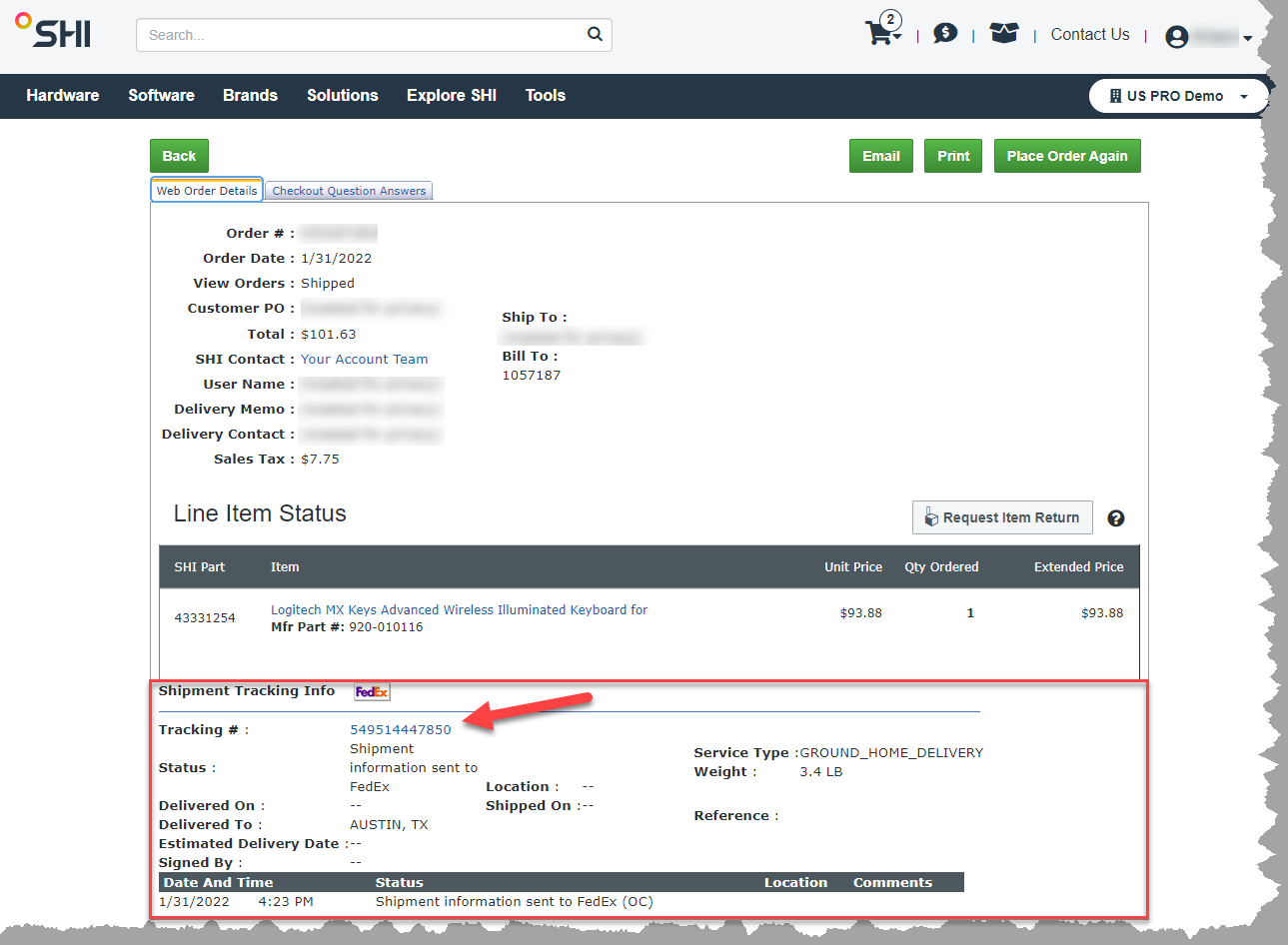Select tracking event time 4:23 PM

(x=286, y=902)
